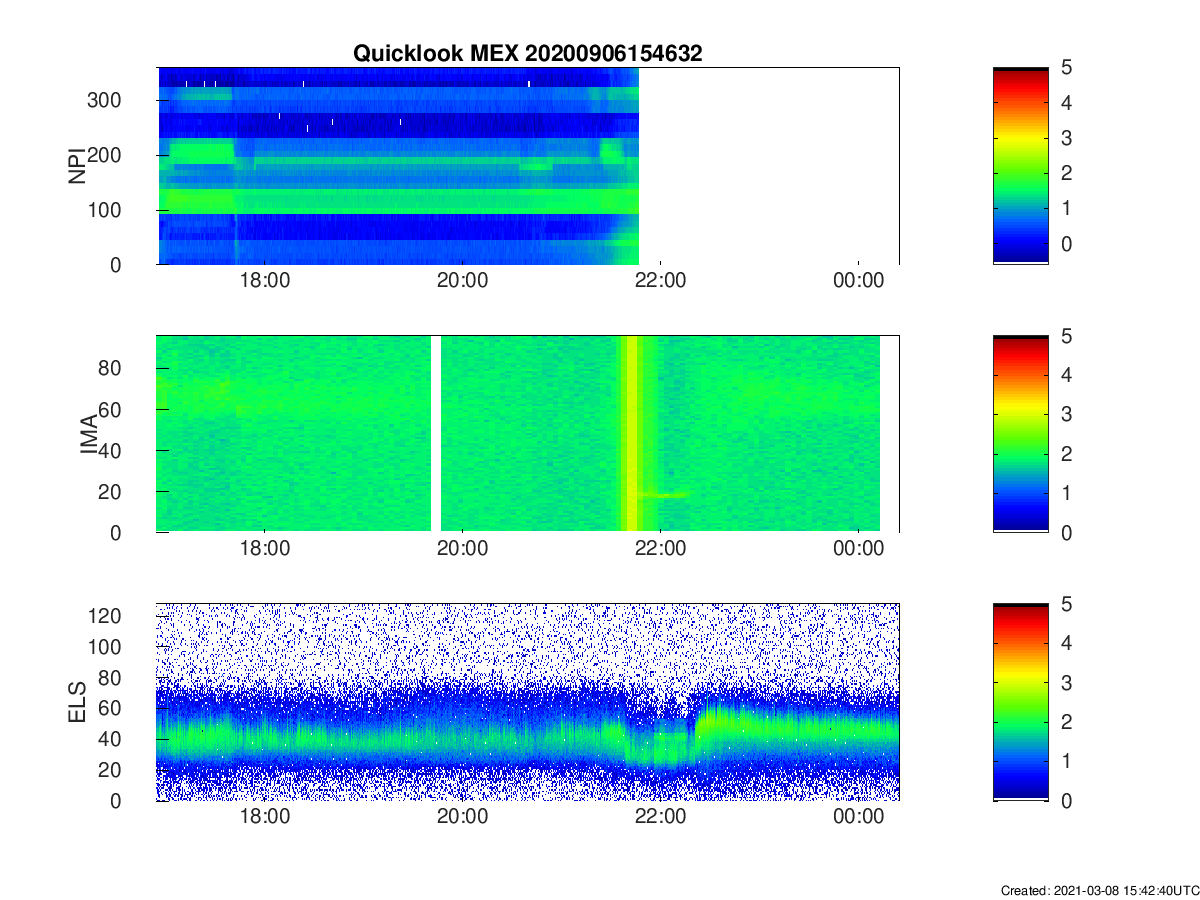Click the NPI panel's '18:00' time label
The image size is (1200, 900).
[264, 281]
